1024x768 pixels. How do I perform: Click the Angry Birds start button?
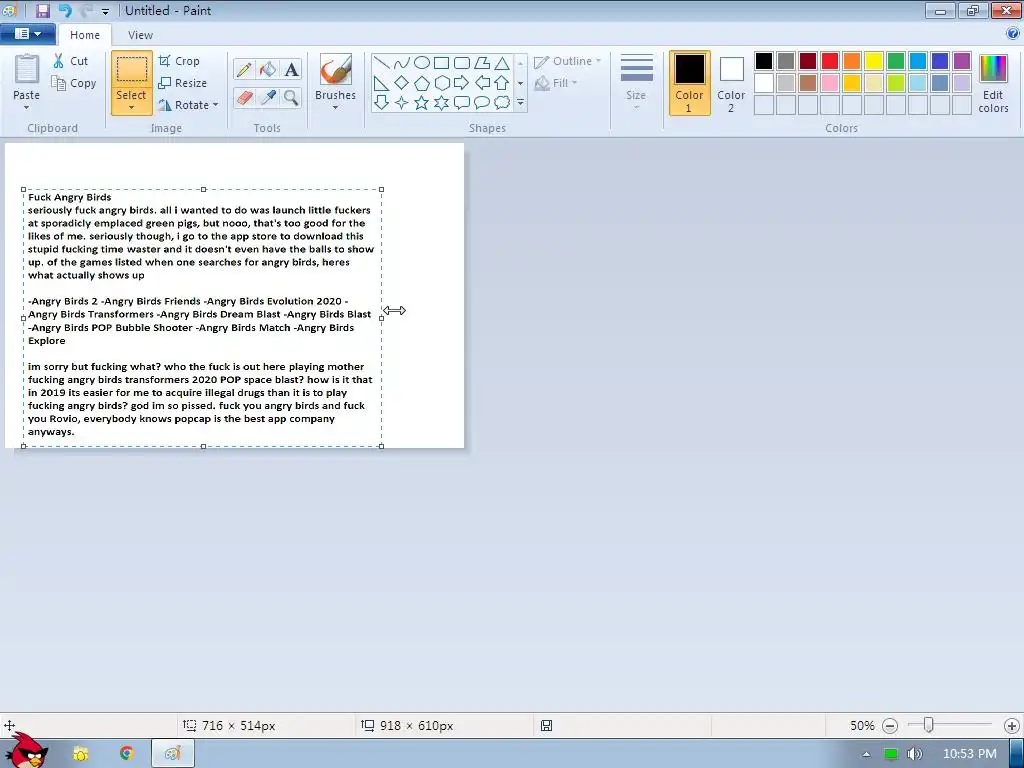(x=26, y=750)
